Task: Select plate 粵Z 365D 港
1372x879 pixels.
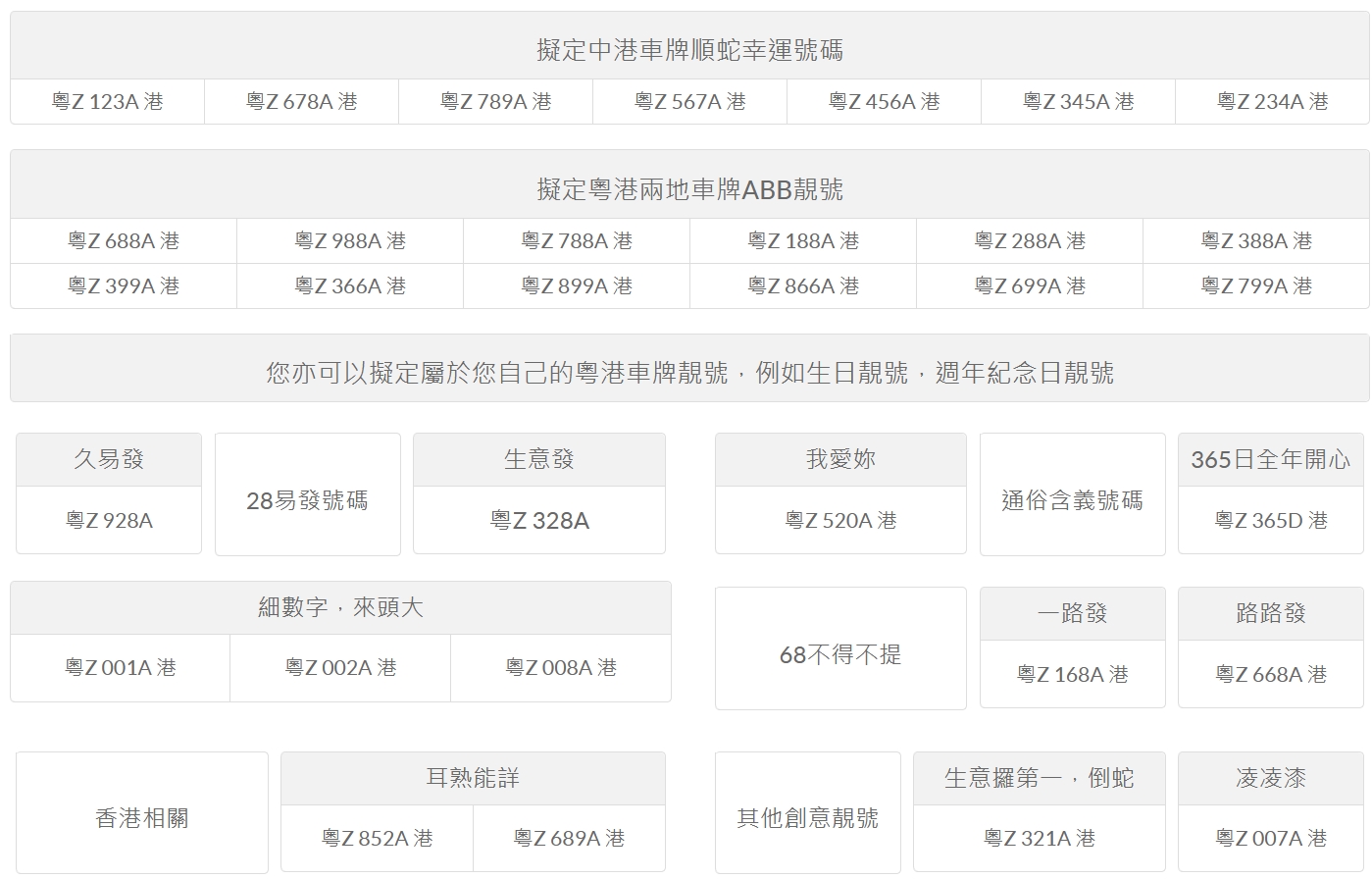Action: (1271, 521)
